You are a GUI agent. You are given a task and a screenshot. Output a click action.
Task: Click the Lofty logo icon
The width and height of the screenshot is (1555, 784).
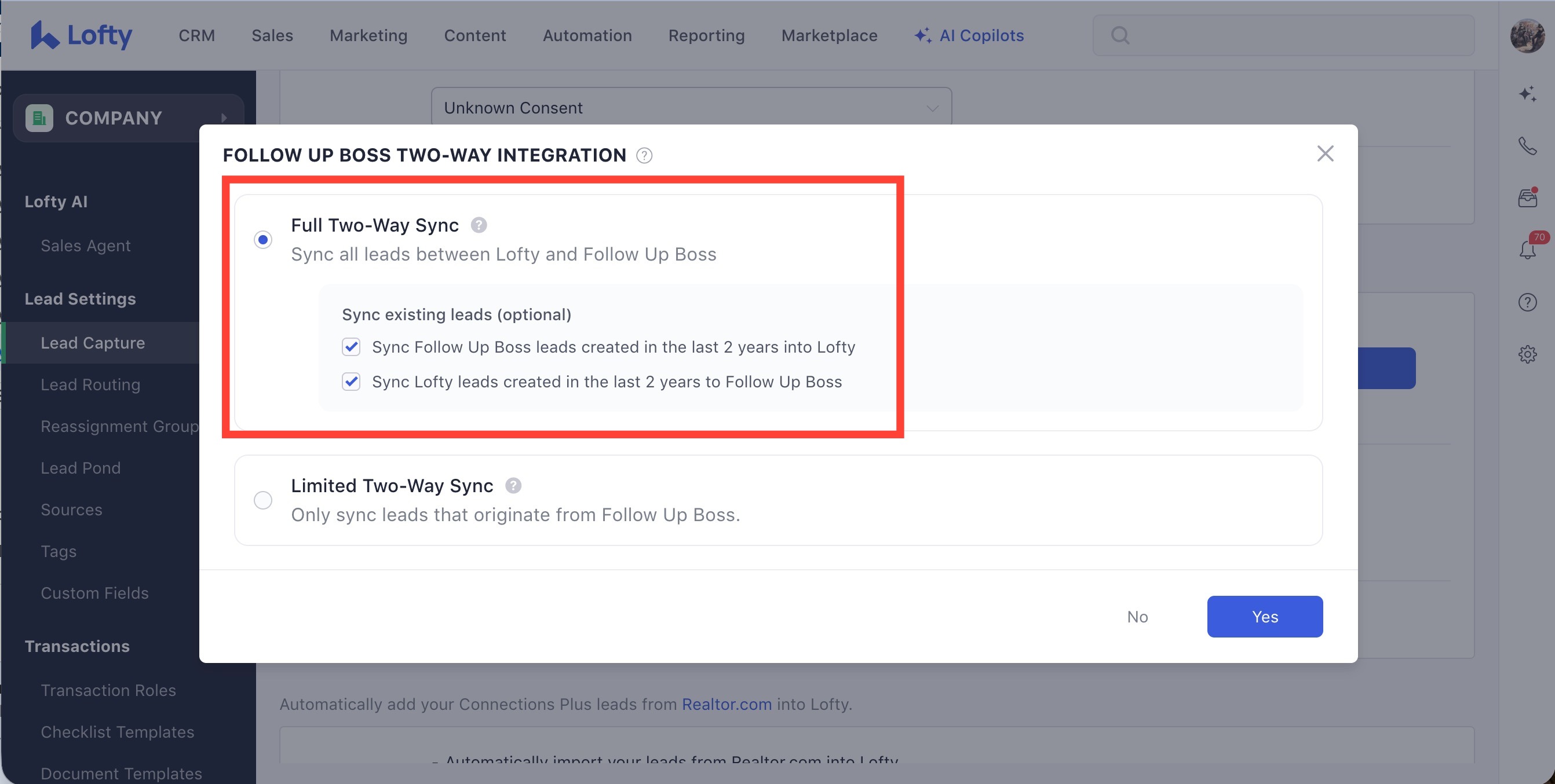pyautogui.click(x=45, y=35)
